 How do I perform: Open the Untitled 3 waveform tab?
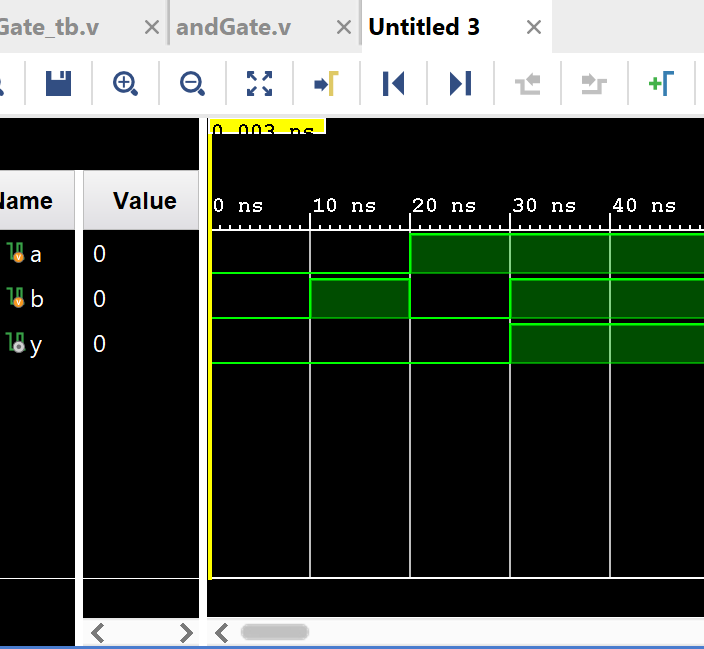(x=424, y=27)
